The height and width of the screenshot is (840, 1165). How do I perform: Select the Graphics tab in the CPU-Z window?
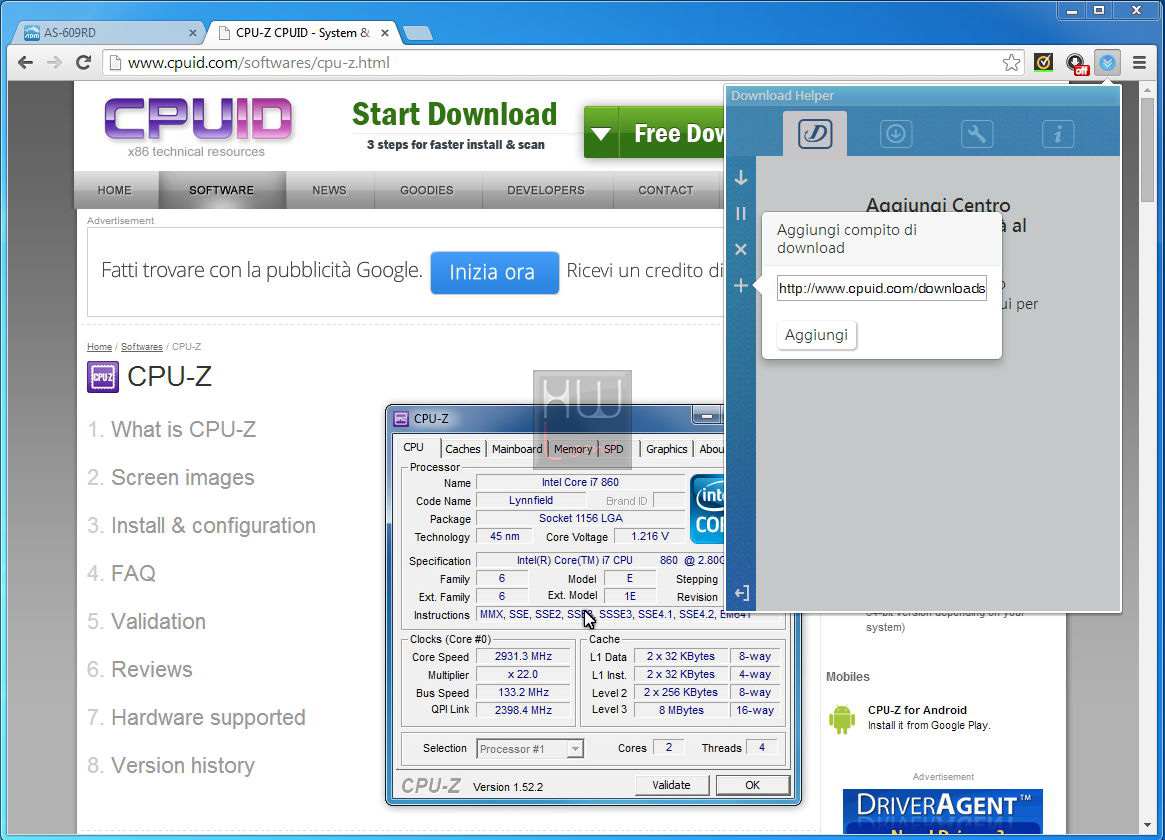666,449
